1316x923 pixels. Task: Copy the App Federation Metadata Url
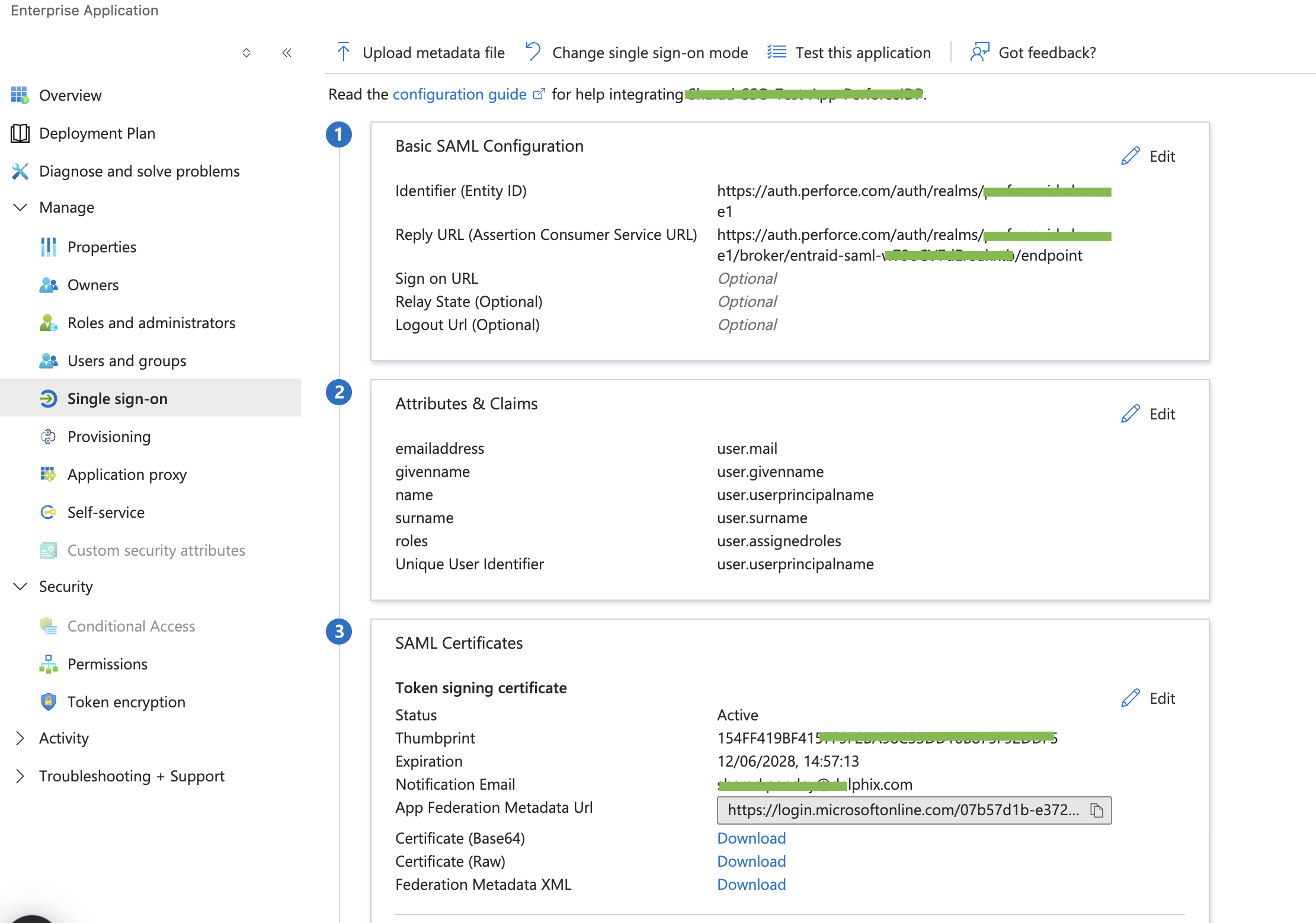point(1097,810)
